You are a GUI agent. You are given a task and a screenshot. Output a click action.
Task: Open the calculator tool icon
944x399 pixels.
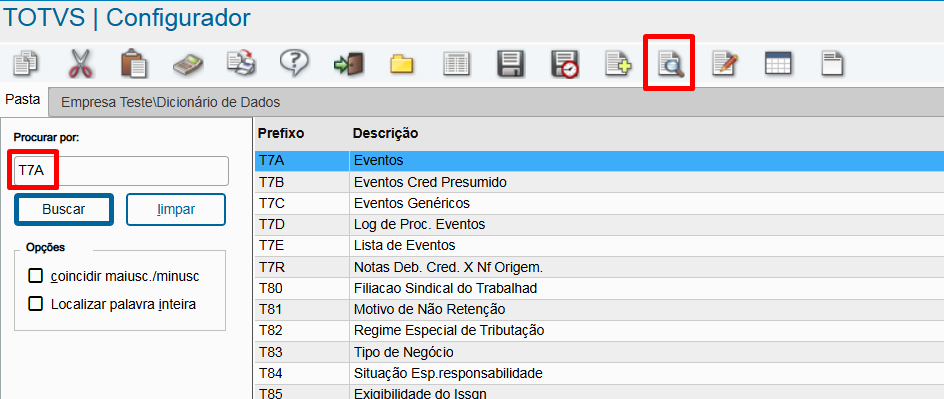coord(188,64)
